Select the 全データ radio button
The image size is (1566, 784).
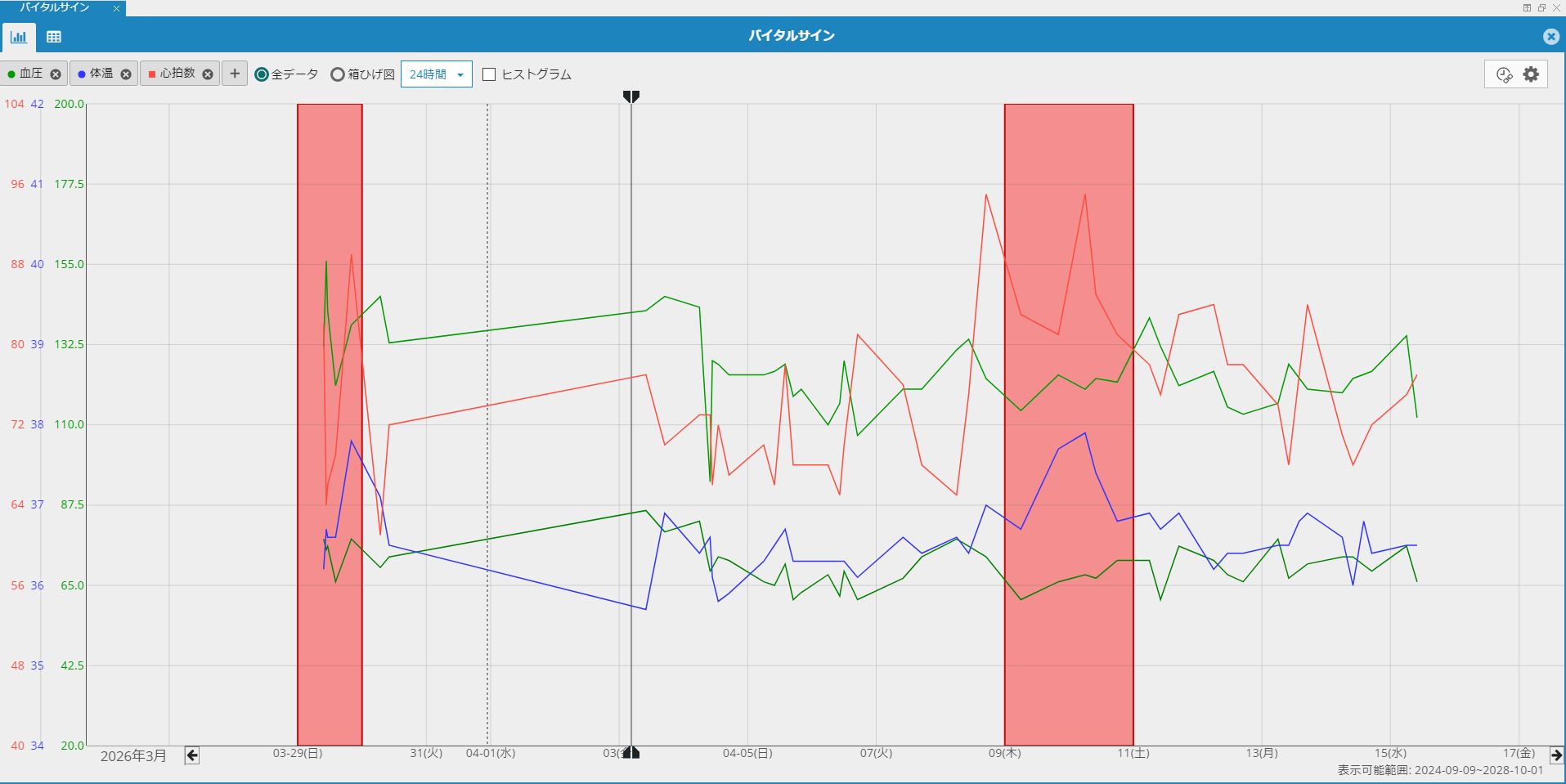click(x=262, y=74)
